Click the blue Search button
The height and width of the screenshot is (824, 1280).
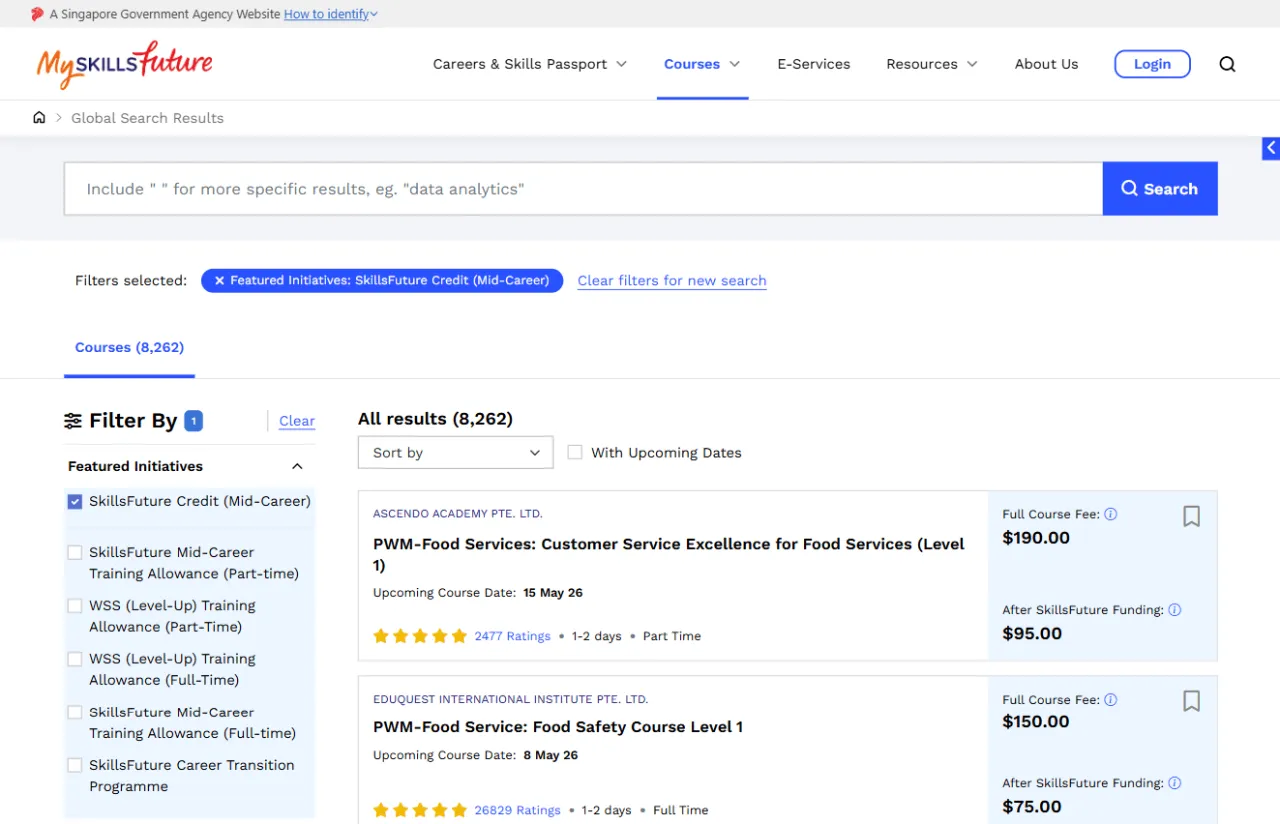click(x=1160, y=189)
